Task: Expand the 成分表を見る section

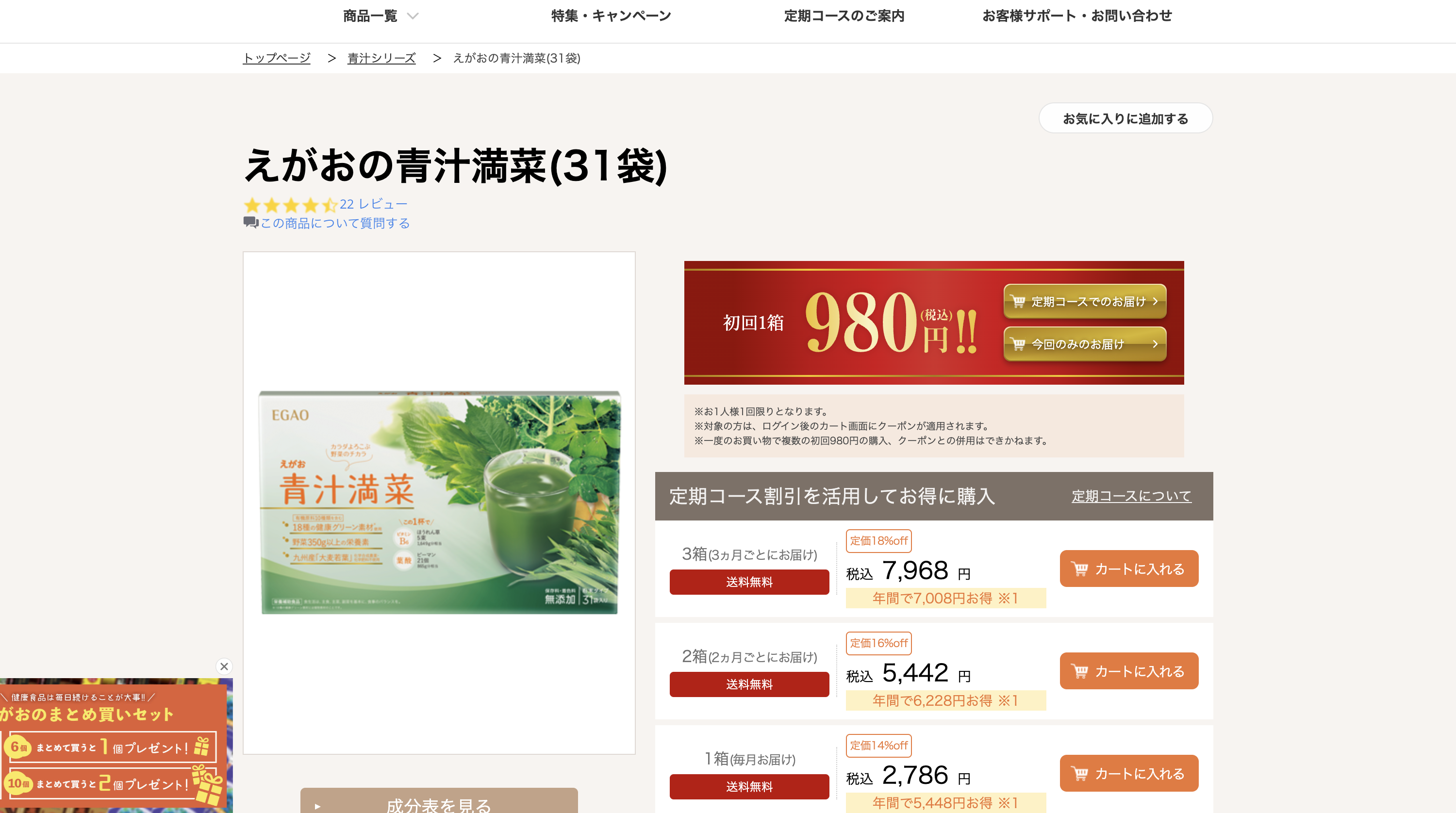Action: coord(439,802)
